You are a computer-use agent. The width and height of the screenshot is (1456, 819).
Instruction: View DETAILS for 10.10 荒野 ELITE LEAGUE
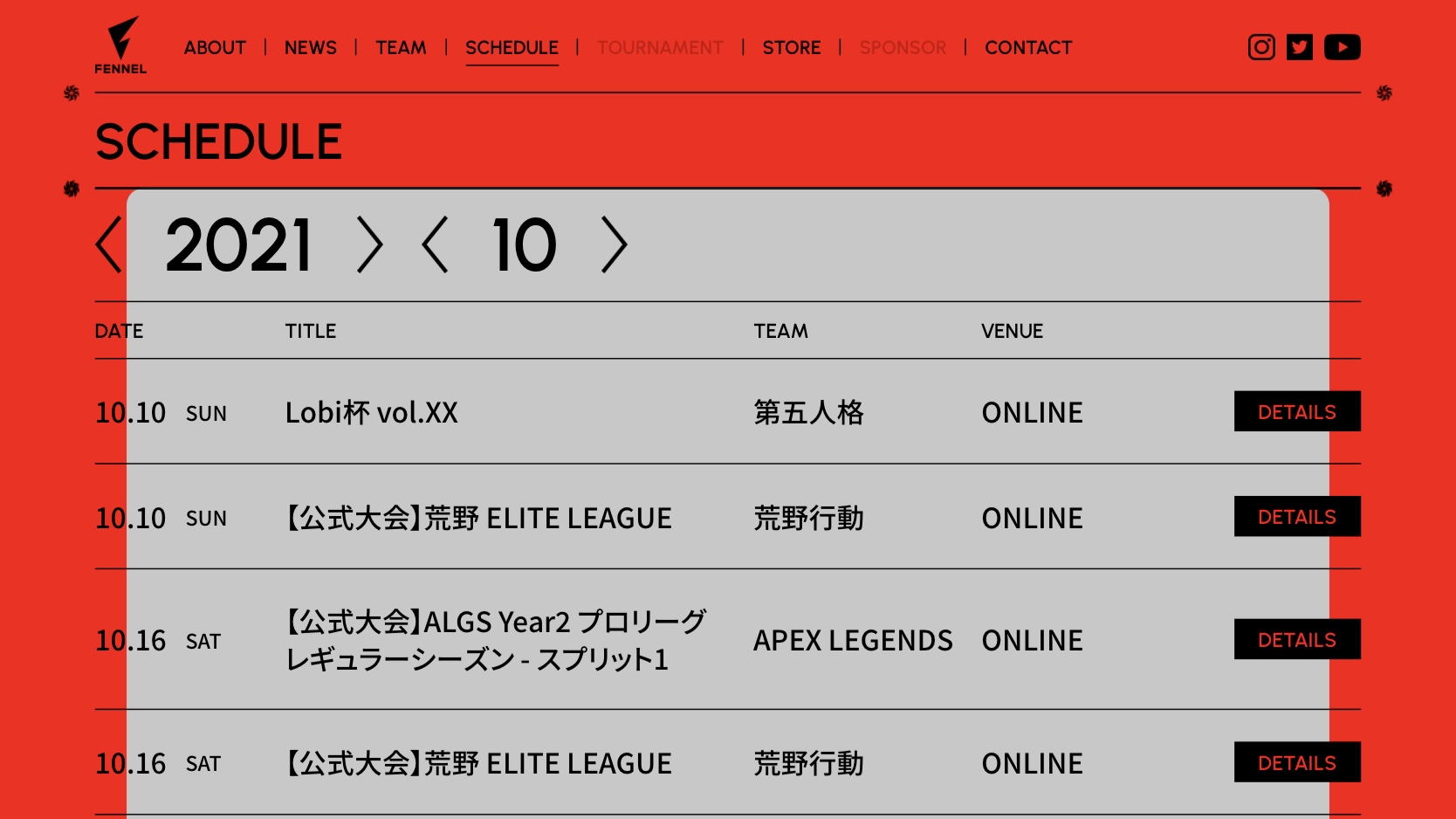[x=1296, y=517]
